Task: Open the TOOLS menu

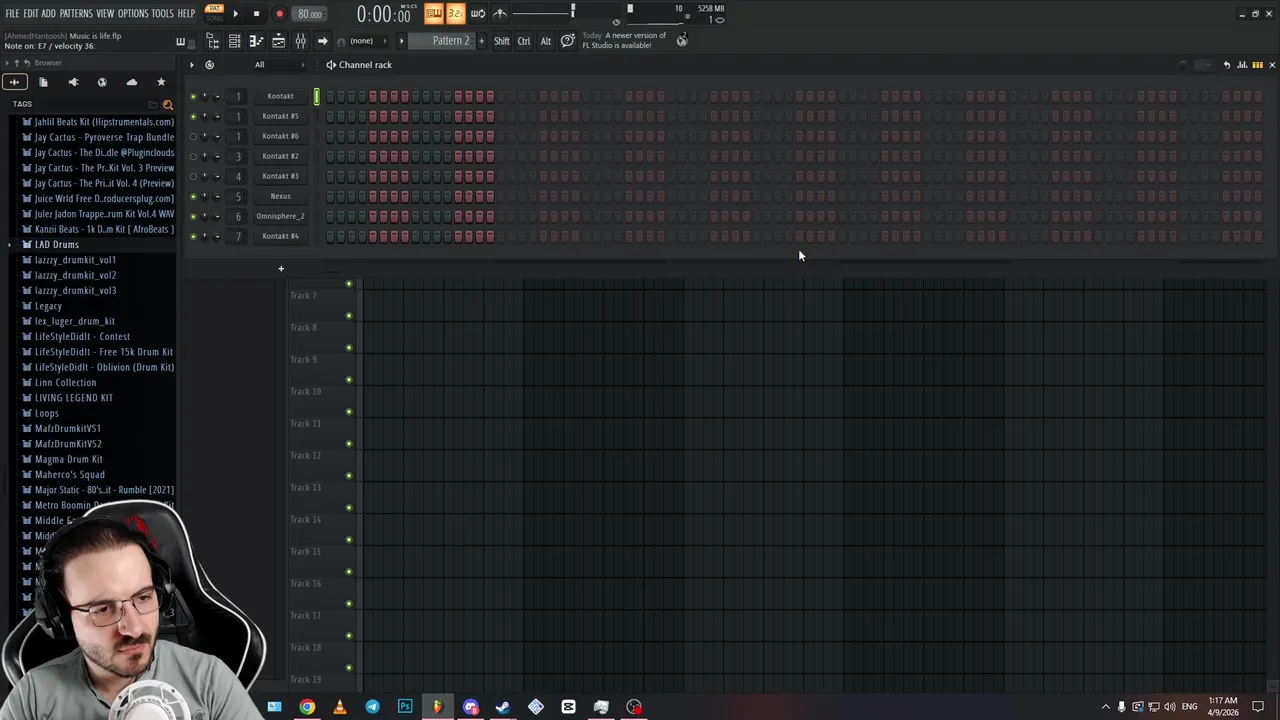Action: 163,13
